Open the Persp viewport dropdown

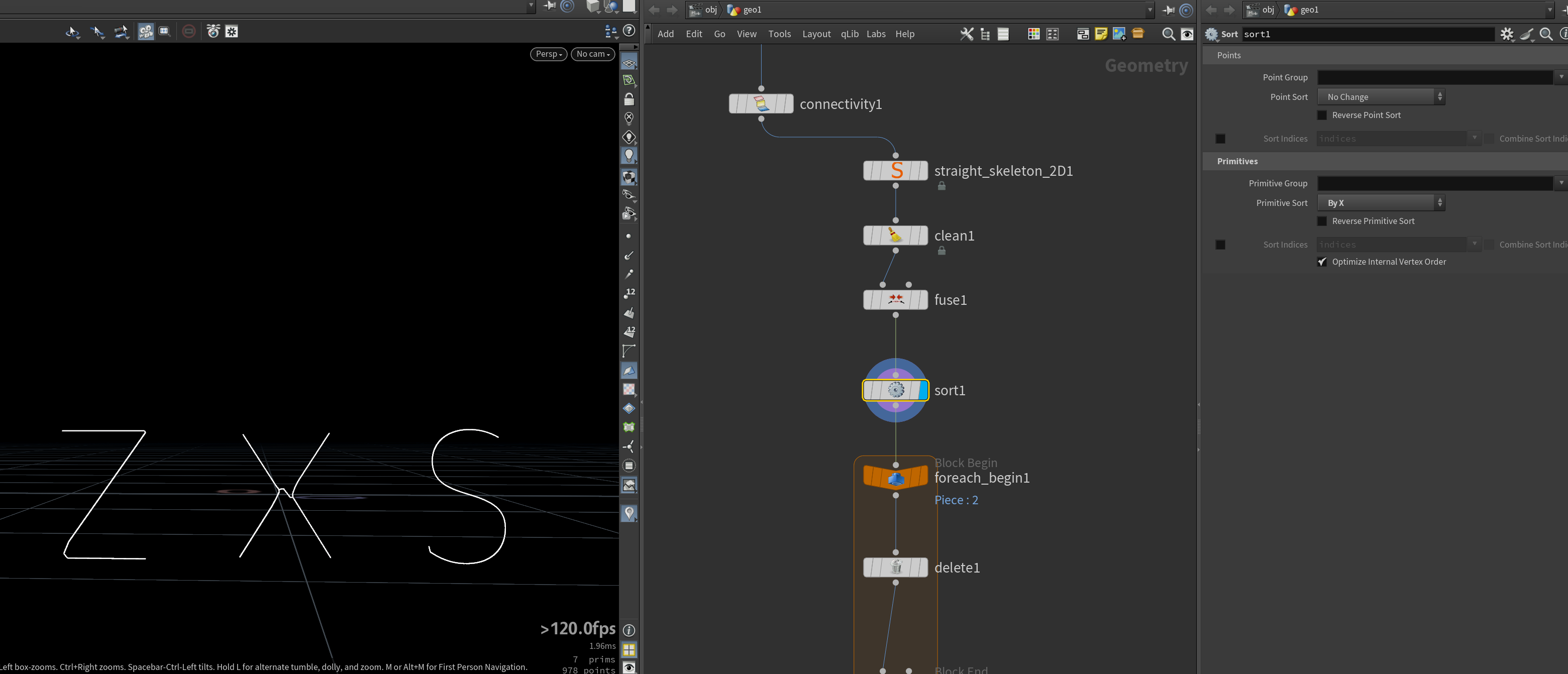549,54
